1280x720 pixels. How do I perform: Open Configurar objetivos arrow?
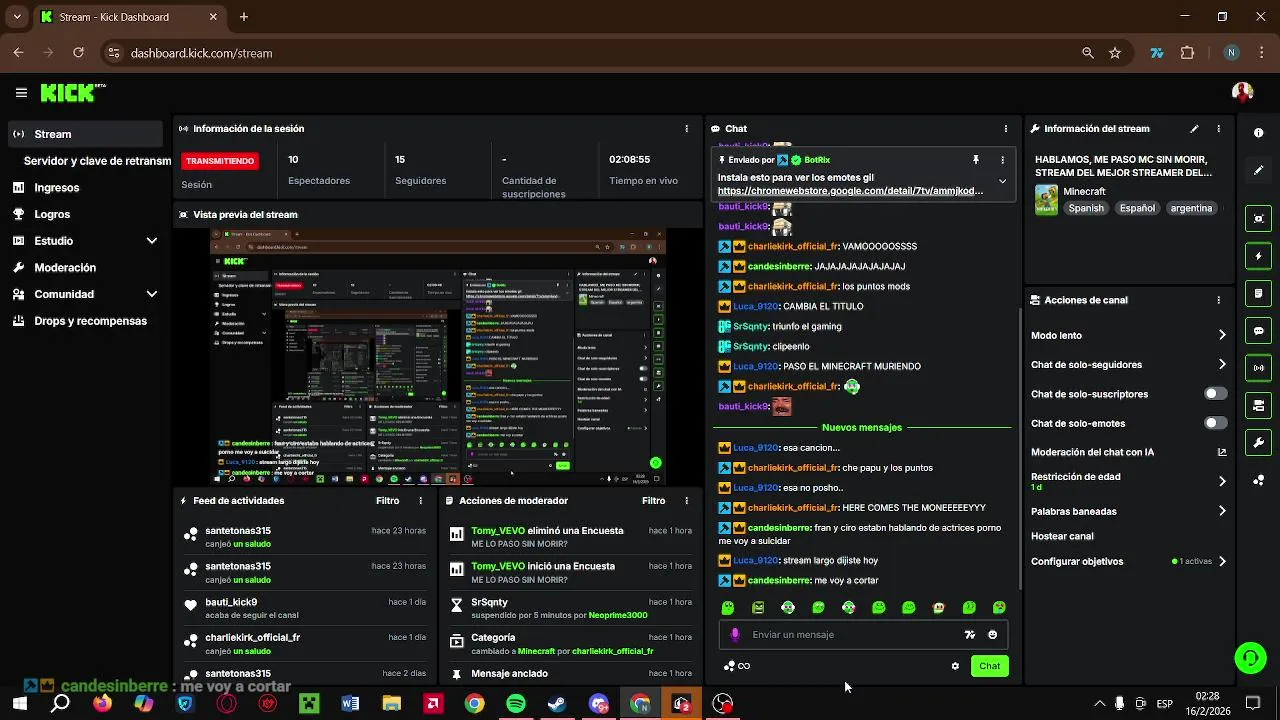click(x=1222, y=562)
